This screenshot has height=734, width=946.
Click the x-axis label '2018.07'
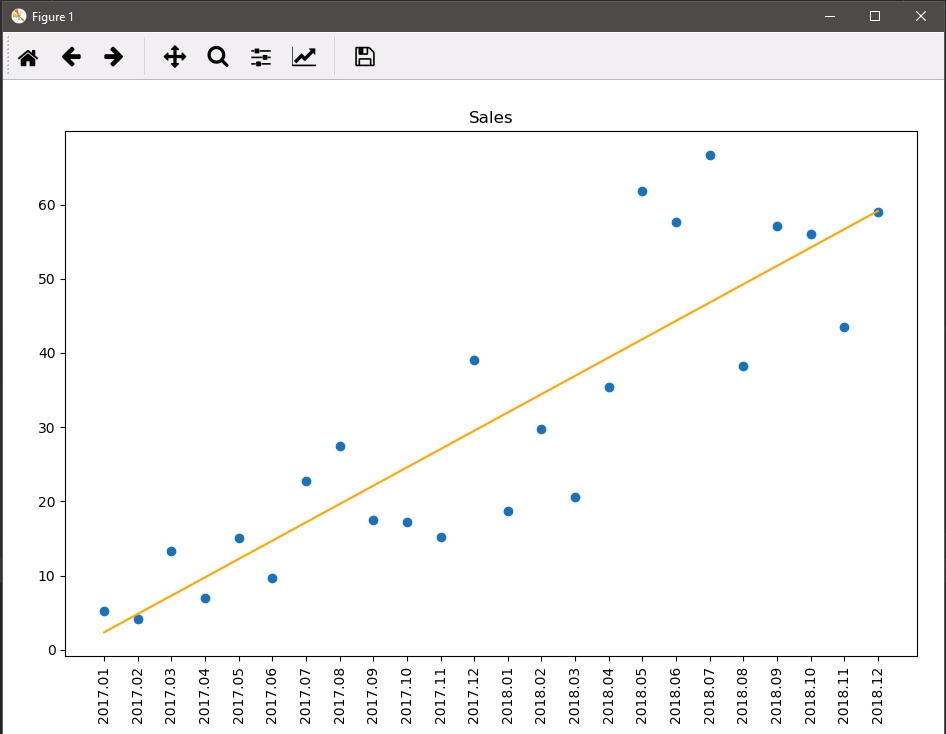click(710, 696)
